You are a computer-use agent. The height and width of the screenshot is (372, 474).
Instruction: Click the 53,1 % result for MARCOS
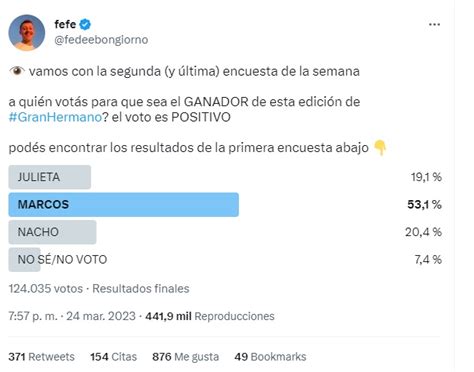coord(424,205)
